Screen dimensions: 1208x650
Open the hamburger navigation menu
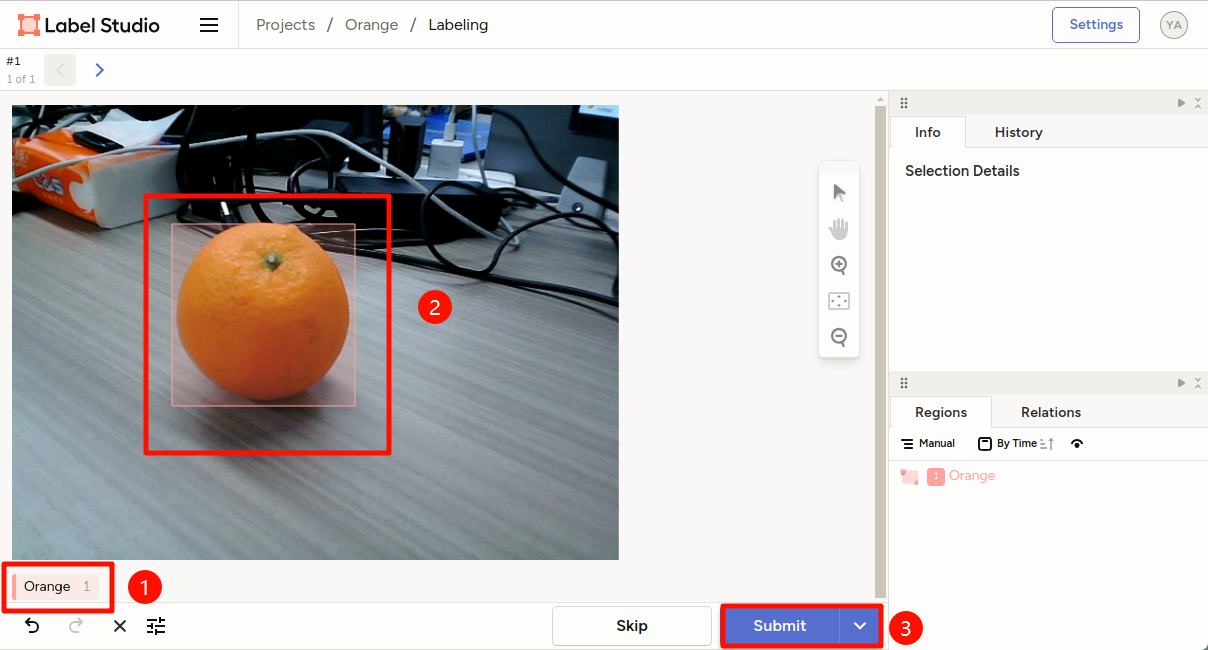(209, 25)
